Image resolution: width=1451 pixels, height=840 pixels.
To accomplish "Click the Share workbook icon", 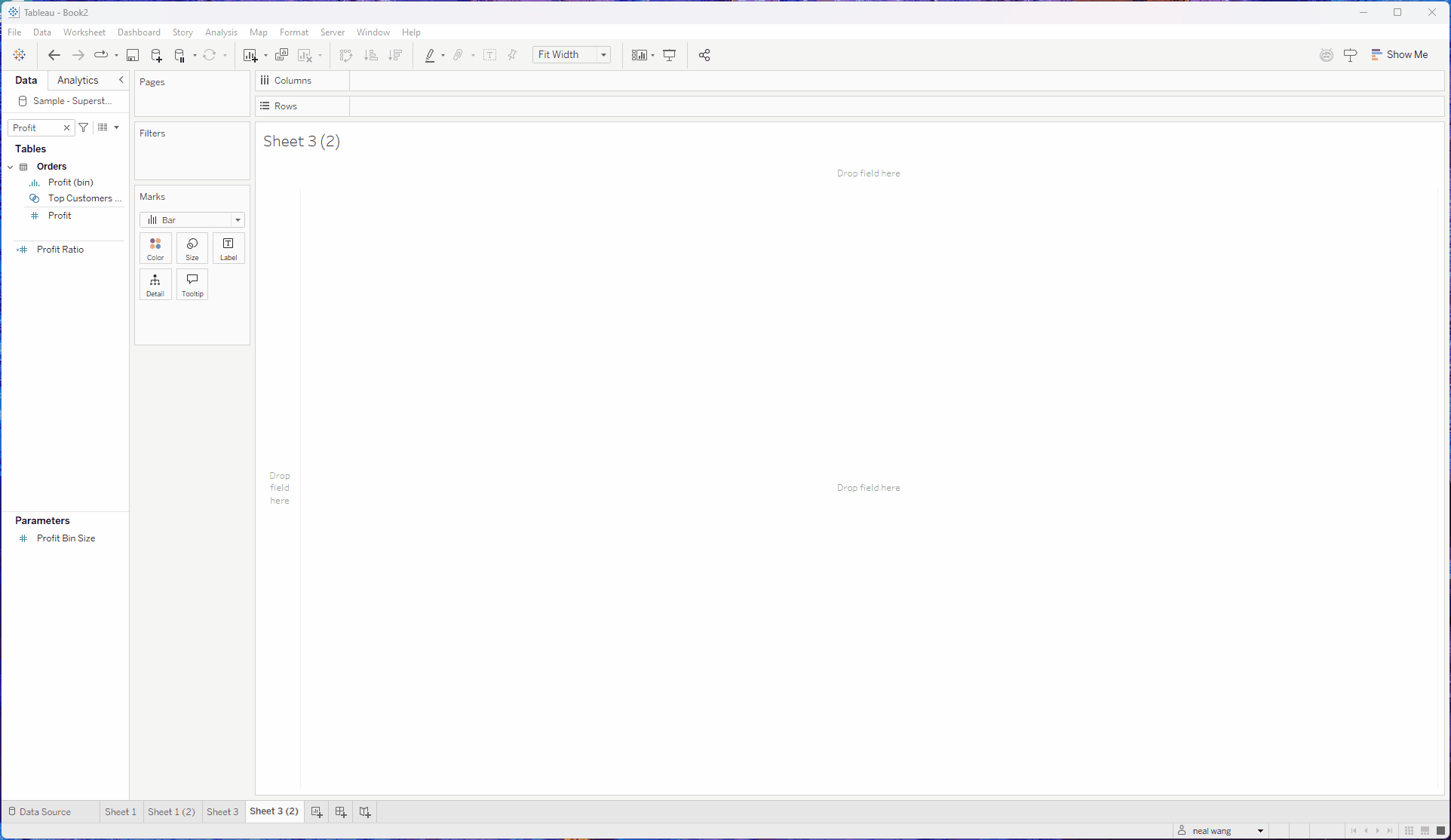I will click(704, 55).
